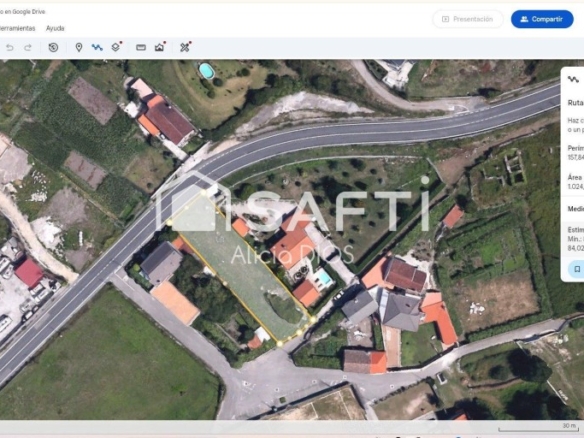Select the add placemark pin tool
The image size is (584, 438).
click(x=79, y=47)
